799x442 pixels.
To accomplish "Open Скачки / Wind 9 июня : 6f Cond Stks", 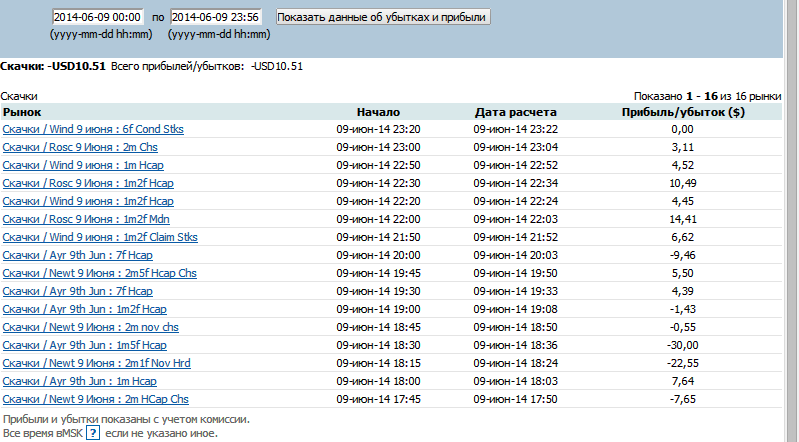I will coord(93,129).
